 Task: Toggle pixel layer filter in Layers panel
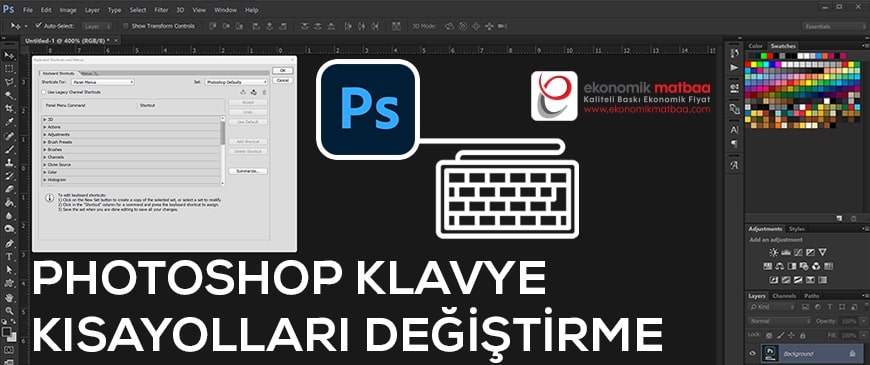click(x=807, y=307)
